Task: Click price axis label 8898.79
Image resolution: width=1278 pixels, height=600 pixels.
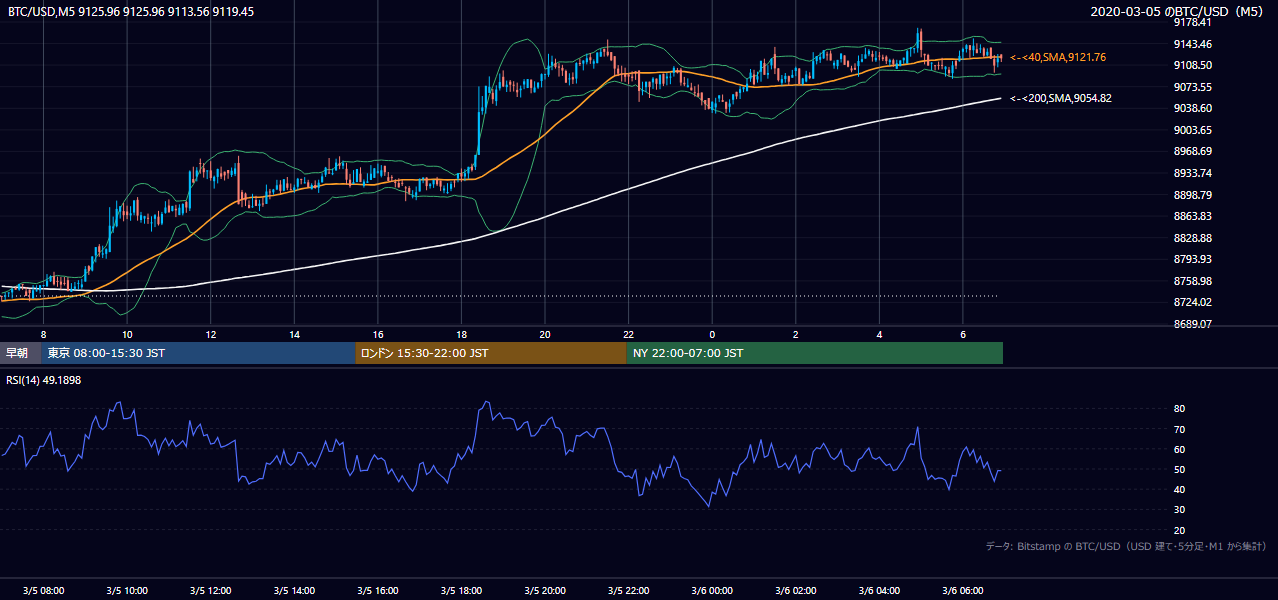Action: [x=1192, y=195]
